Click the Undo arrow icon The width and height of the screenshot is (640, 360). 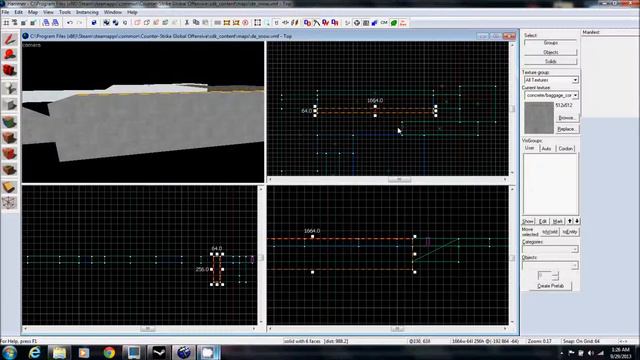coord(70,23)
